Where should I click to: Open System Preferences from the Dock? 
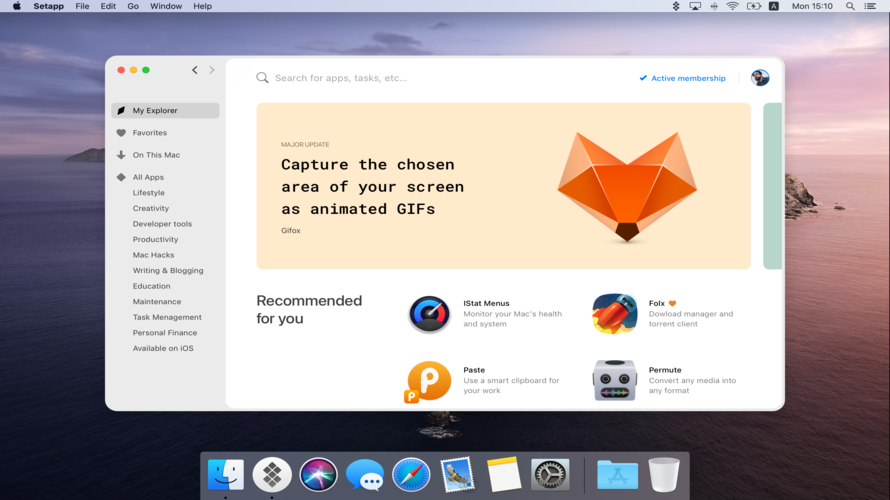pos(550,474)
